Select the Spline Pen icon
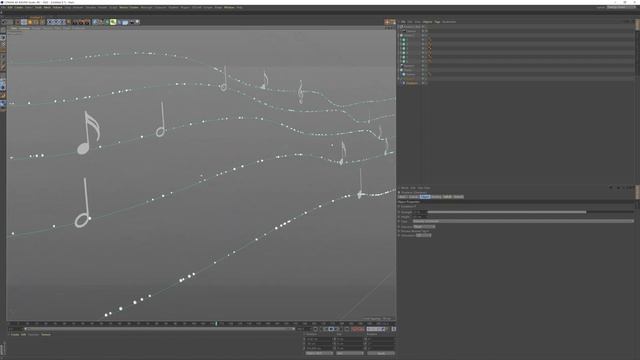The height and width of the screenshot is (360, 640). click(100, 22)
